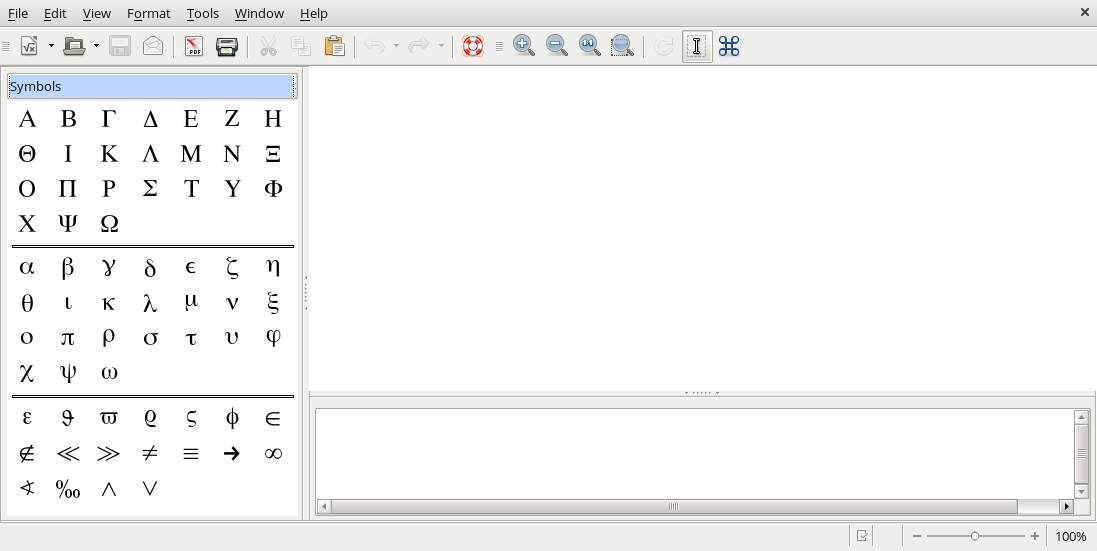Insert the not-equal symbol
The width and height of the screenshot is (1097, 551).
tap(150, 454)
